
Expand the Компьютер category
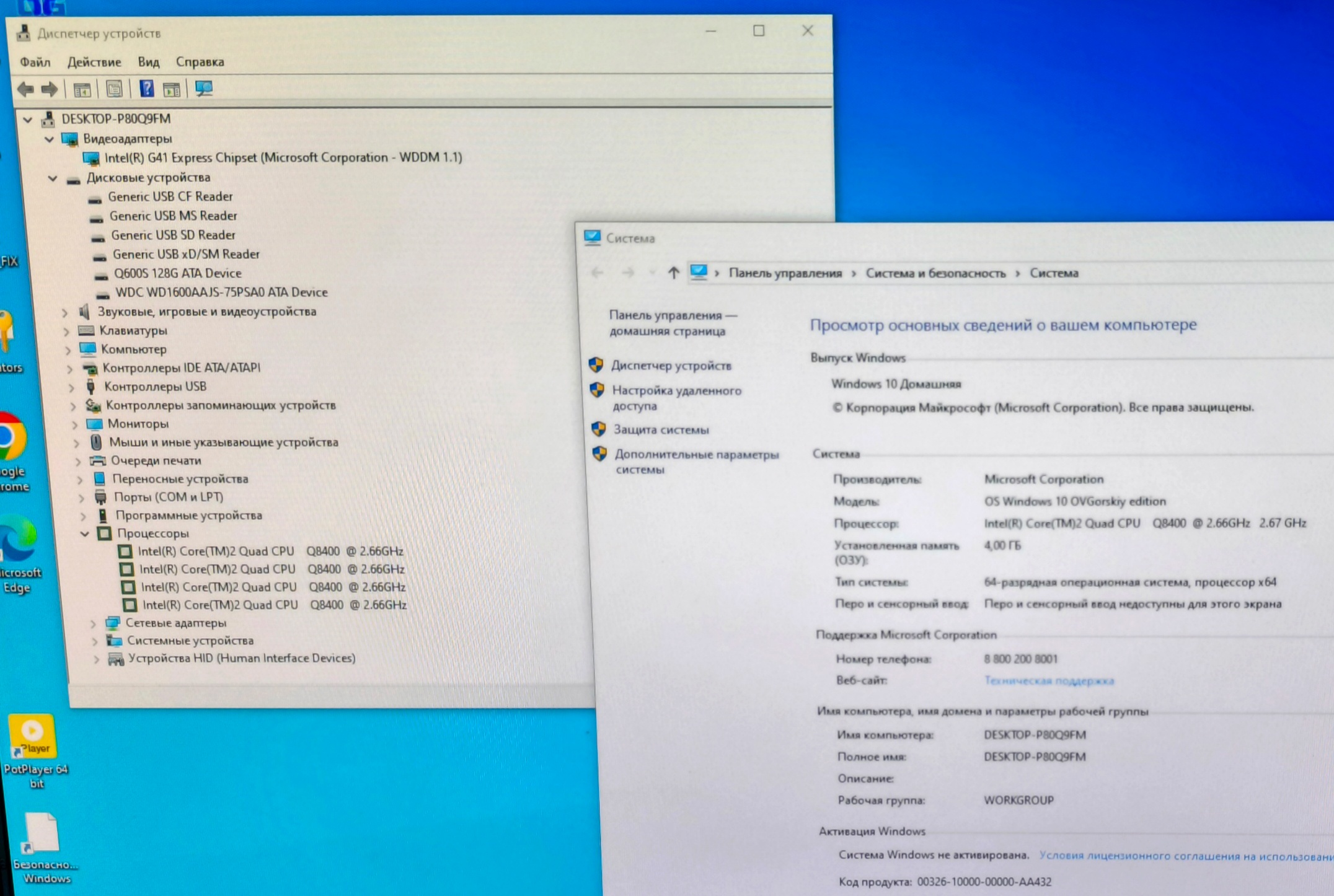coord(68,350)
